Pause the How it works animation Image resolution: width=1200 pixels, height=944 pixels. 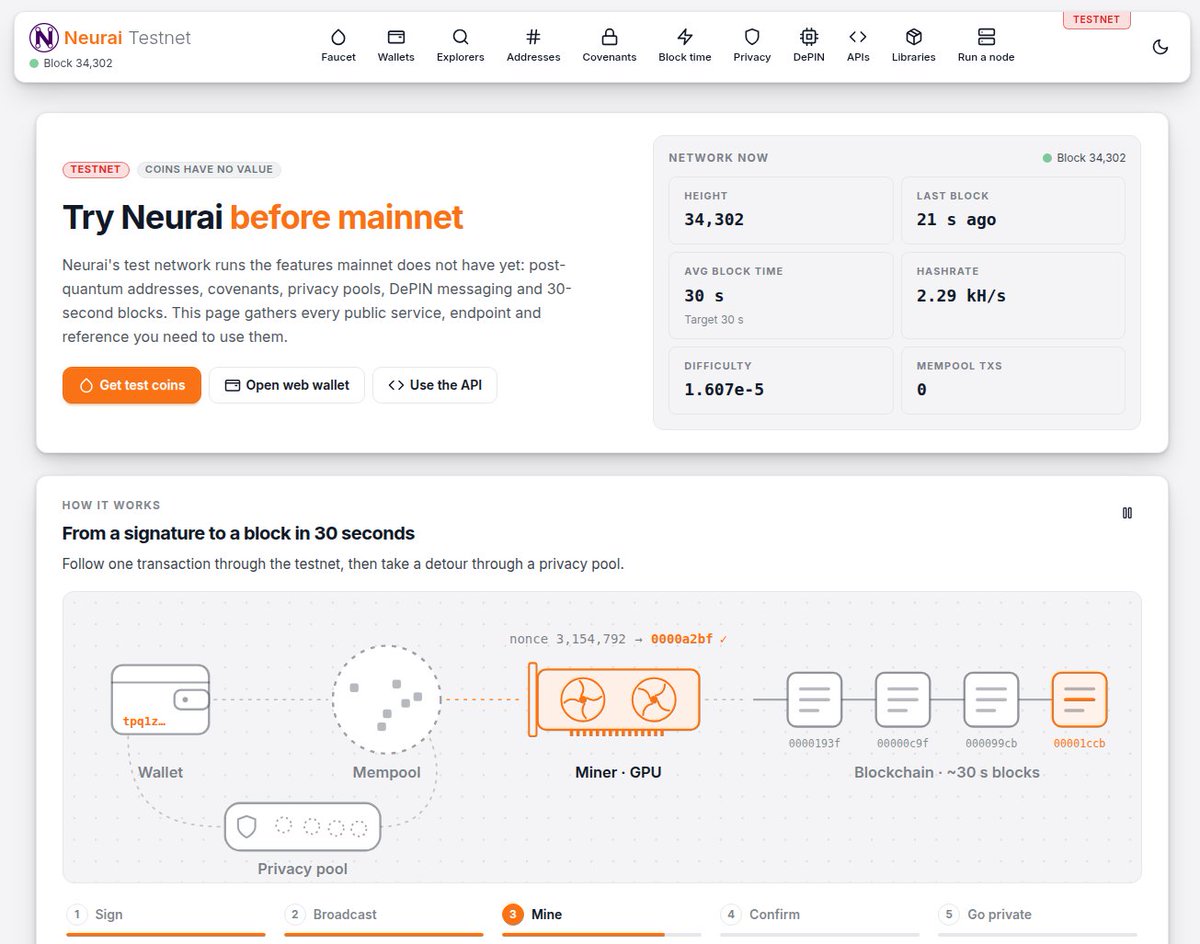(1127, 513)
